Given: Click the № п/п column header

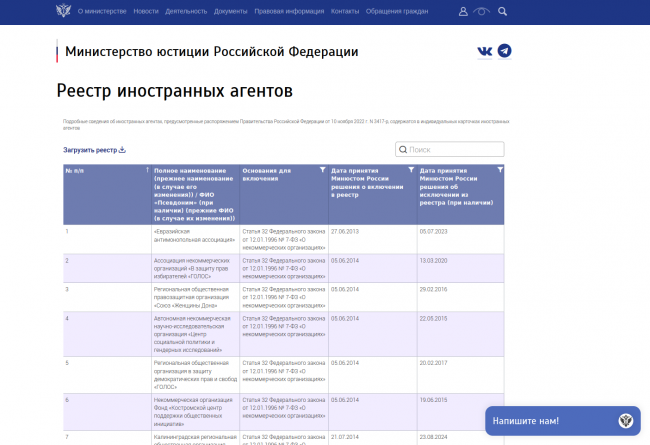Looking at the screenshot, I should pos(107,195).
